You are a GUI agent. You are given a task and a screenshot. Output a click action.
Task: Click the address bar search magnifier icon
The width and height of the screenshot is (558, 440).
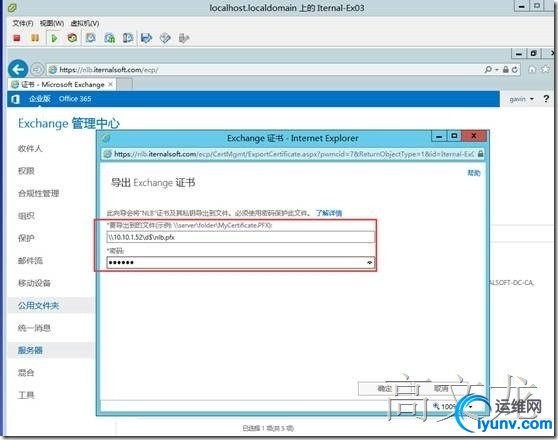point(488,69)
